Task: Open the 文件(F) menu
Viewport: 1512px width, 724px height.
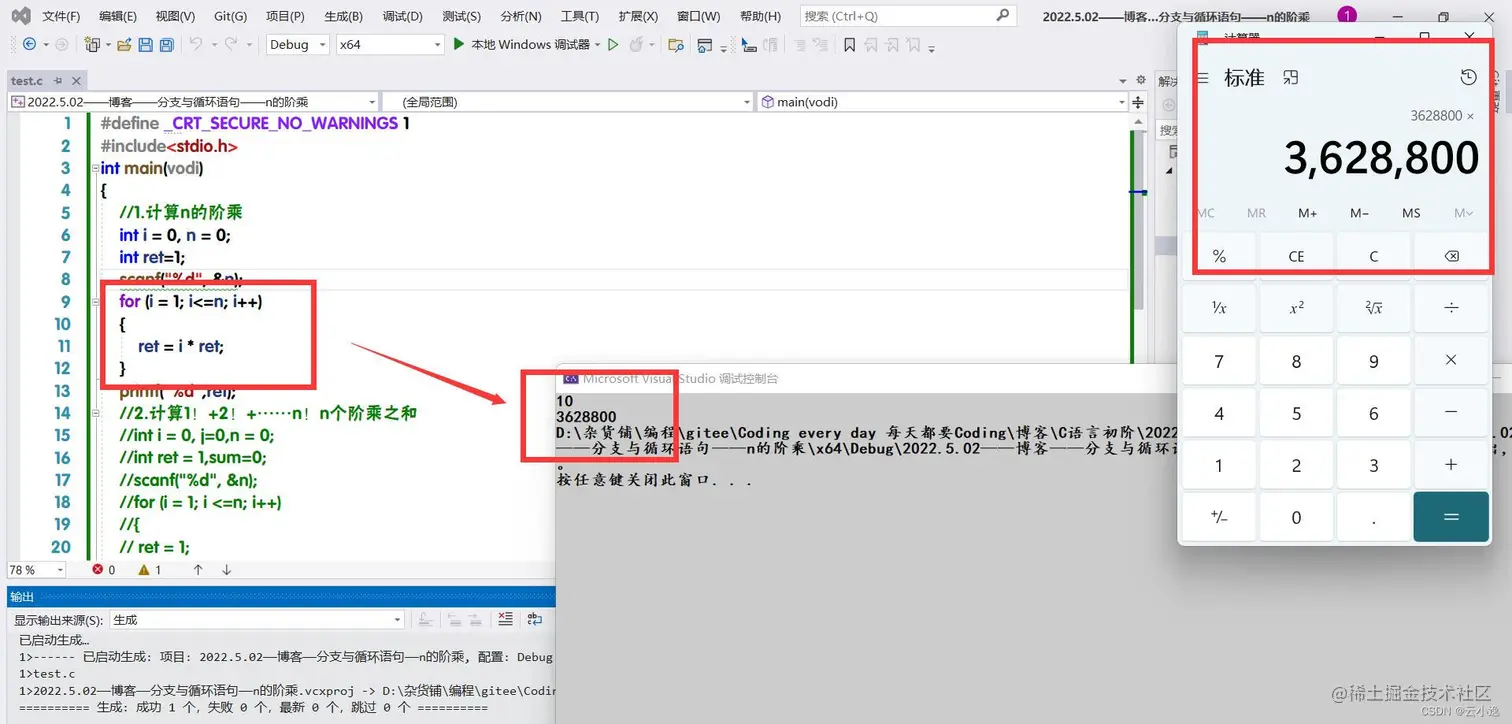Action: point(61,16)
